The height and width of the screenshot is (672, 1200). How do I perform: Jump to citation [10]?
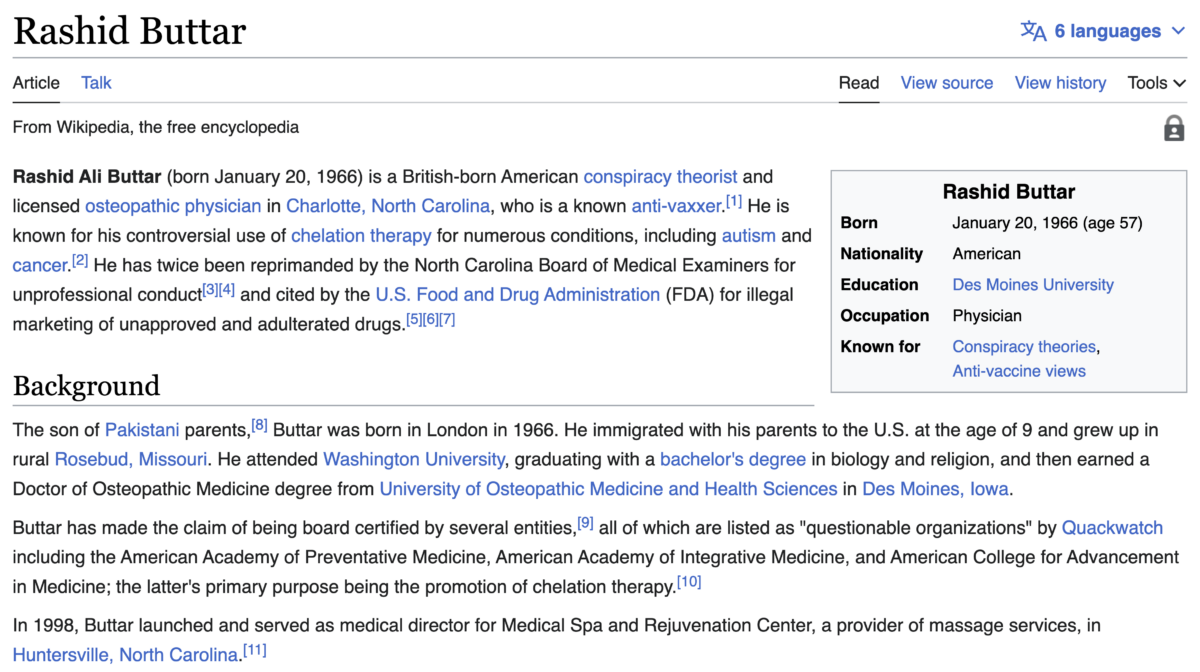(689, 581)
